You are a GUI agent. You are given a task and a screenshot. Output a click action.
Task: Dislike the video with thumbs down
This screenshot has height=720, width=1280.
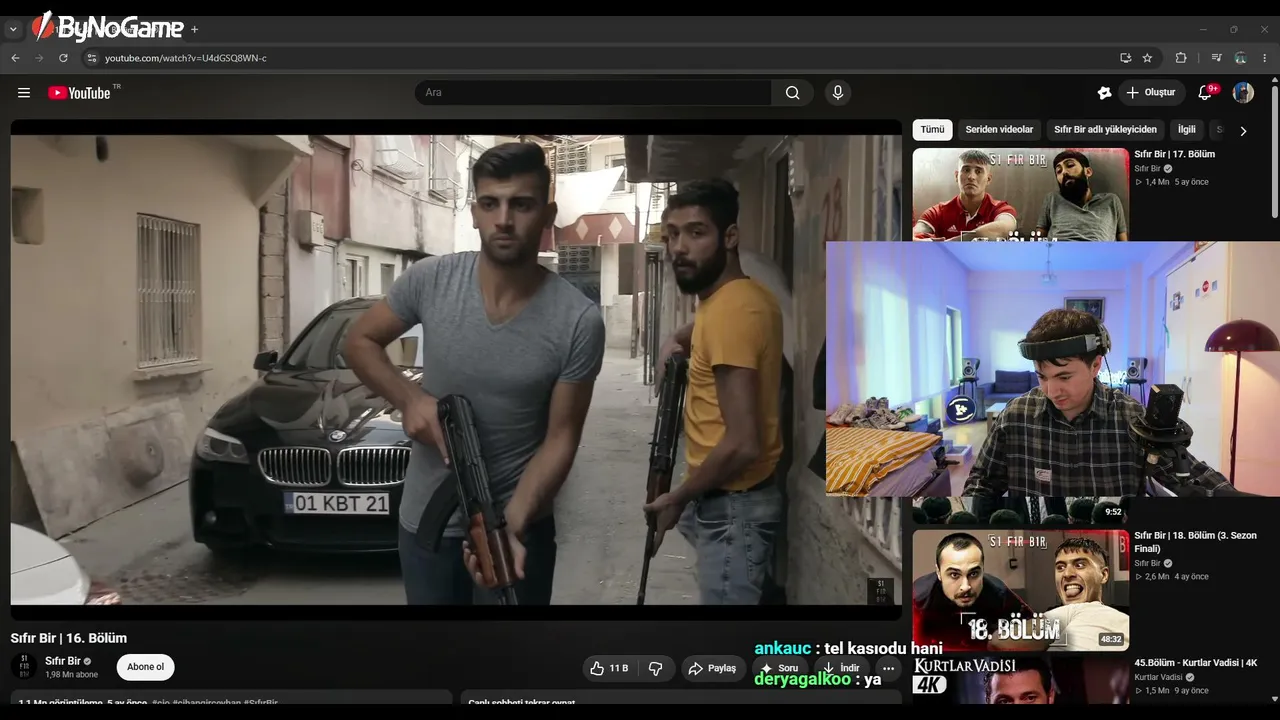(x=656, y=668)
